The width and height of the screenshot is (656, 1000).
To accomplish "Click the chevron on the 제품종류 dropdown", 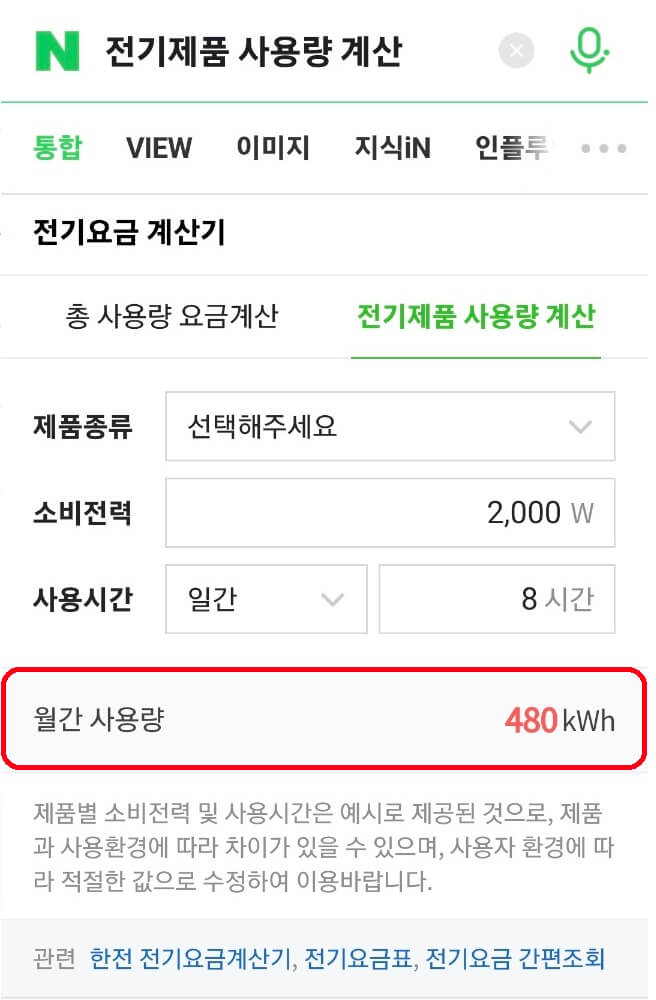I will 578,426.
